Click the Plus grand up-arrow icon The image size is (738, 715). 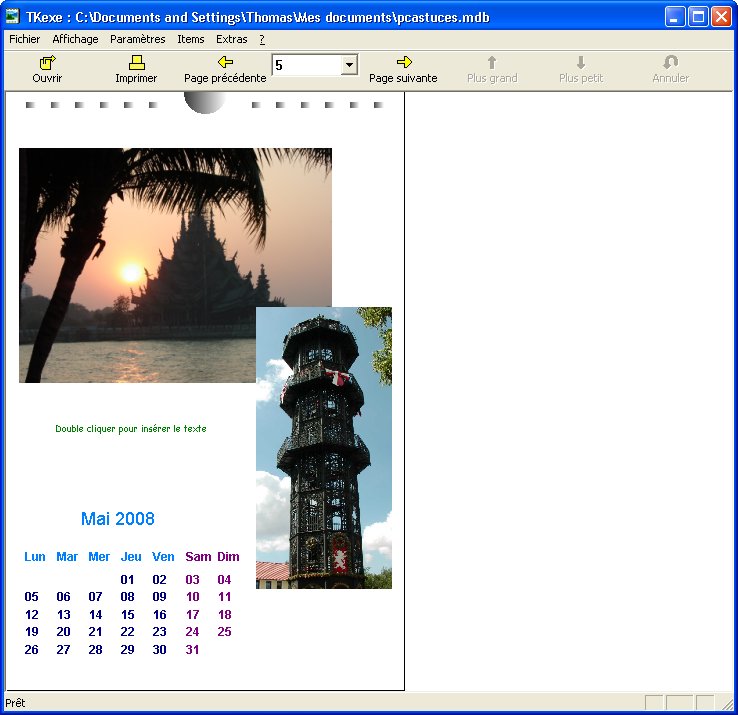coord(492,62)
